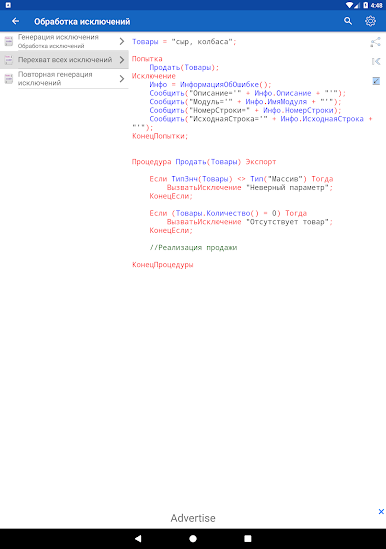Expand chevron of Генерация исключения
Viewport: 386px width, 549px height.
(x=122, y=41)
